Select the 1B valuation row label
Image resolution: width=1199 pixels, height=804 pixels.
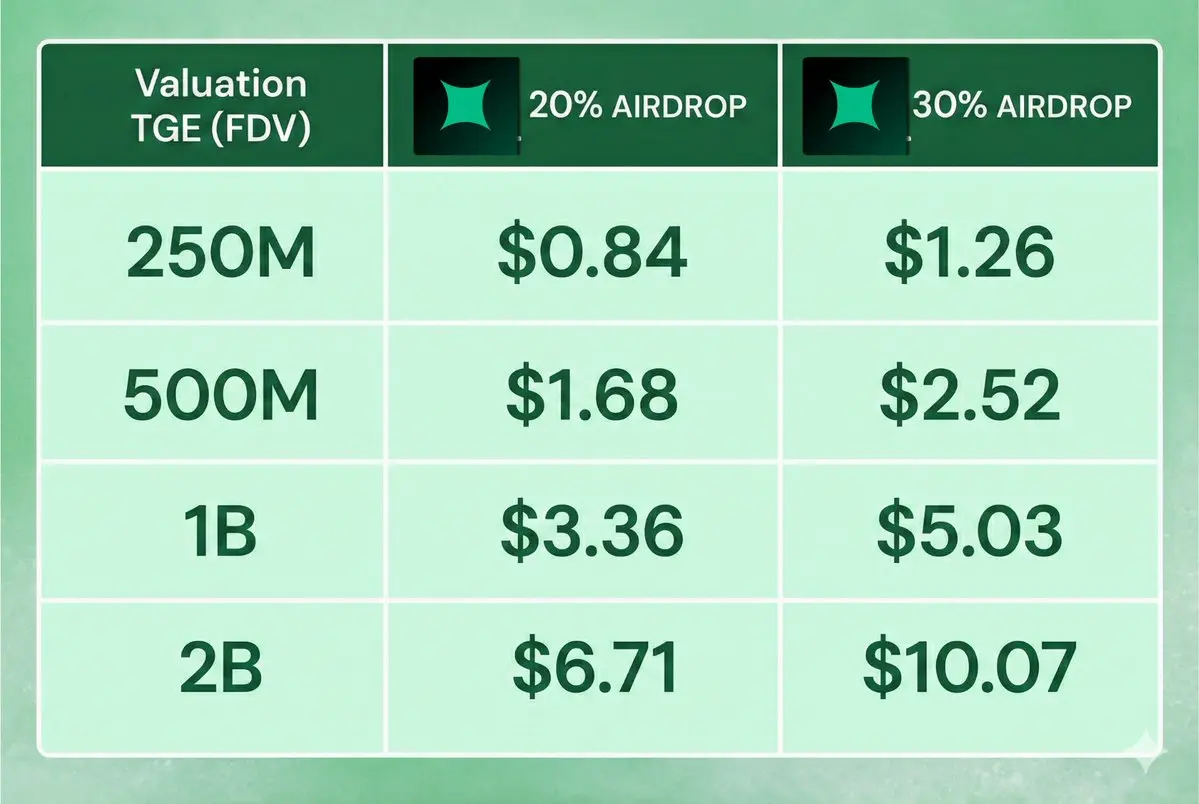tap(220, 531)
